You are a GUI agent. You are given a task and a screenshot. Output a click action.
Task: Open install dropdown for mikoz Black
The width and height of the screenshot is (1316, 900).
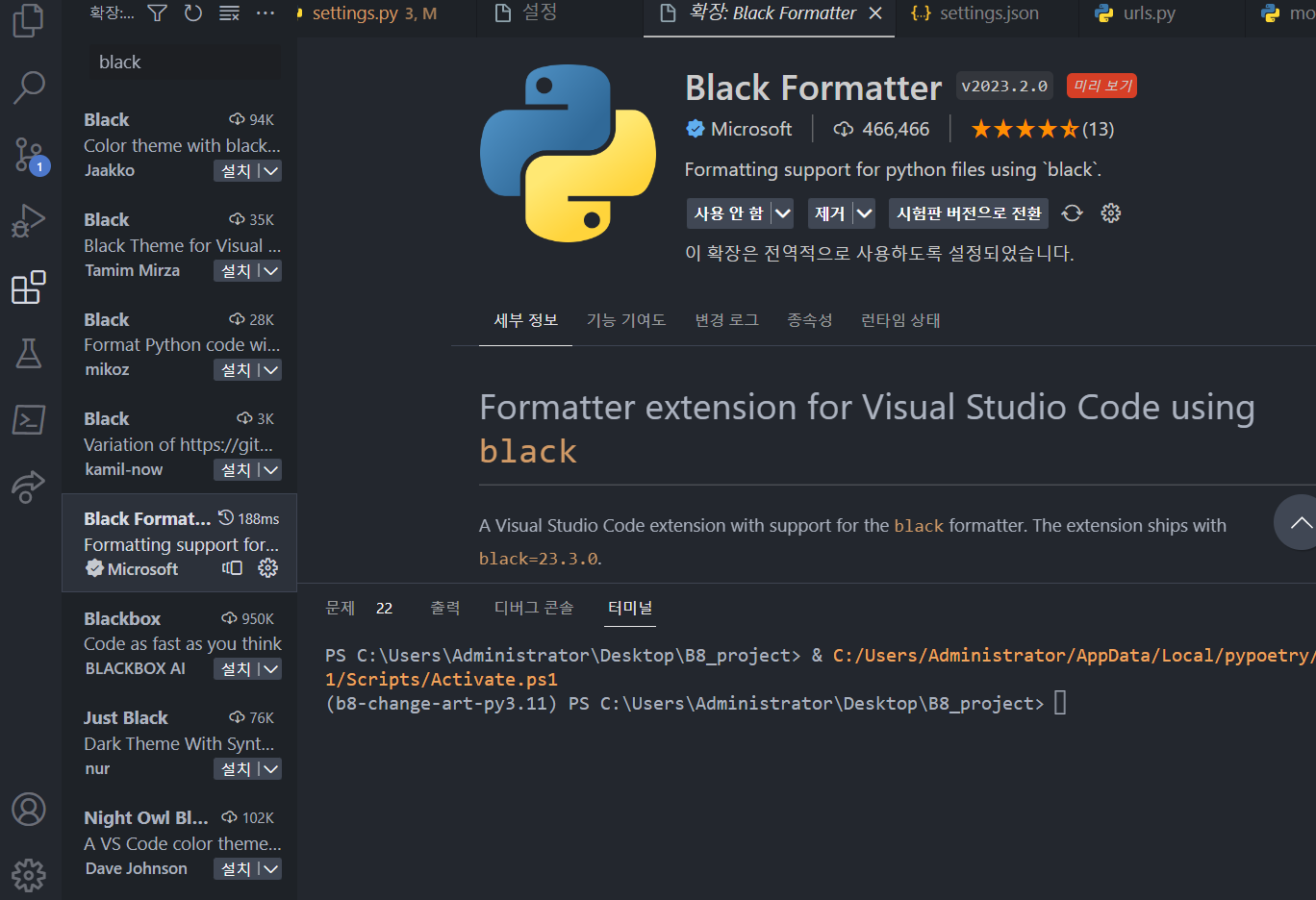click(x=271, y=370)
